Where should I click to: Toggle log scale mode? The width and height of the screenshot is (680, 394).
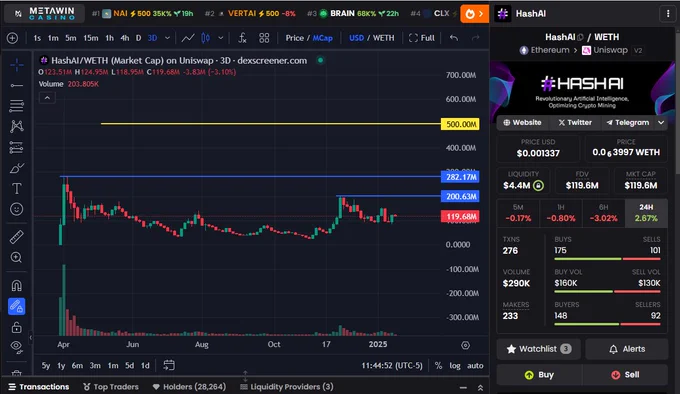tap(455, 366)
